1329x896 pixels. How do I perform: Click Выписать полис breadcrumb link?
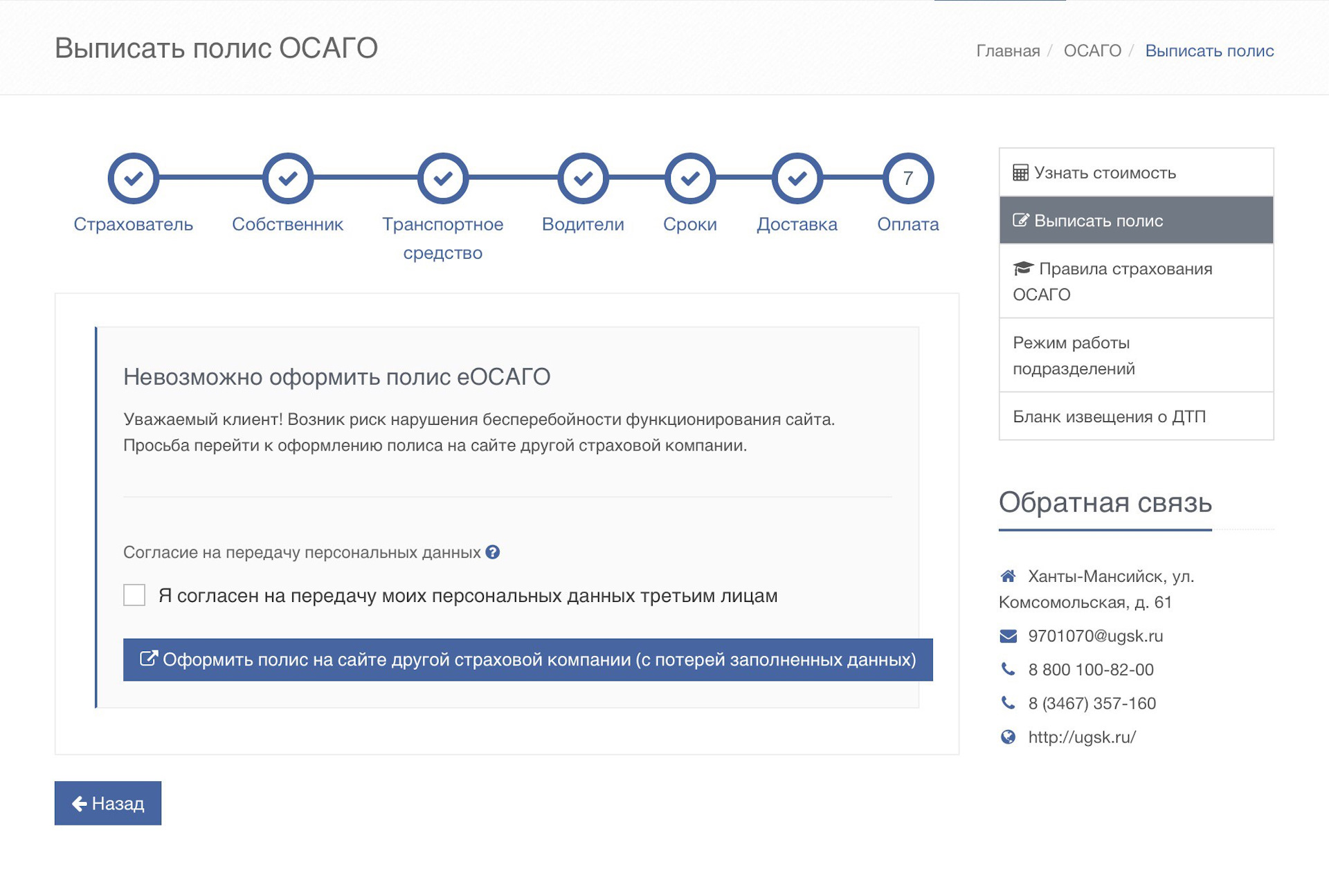pos(1209,51)
